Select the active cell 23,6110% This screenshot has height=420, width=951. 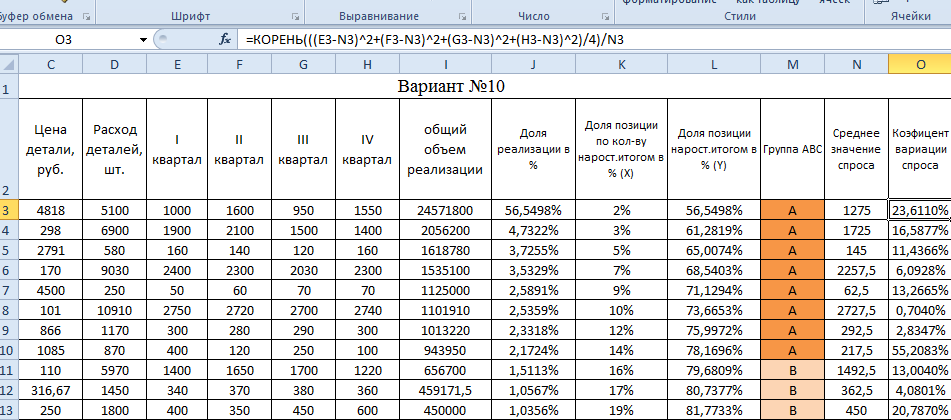tap(920, 211)
